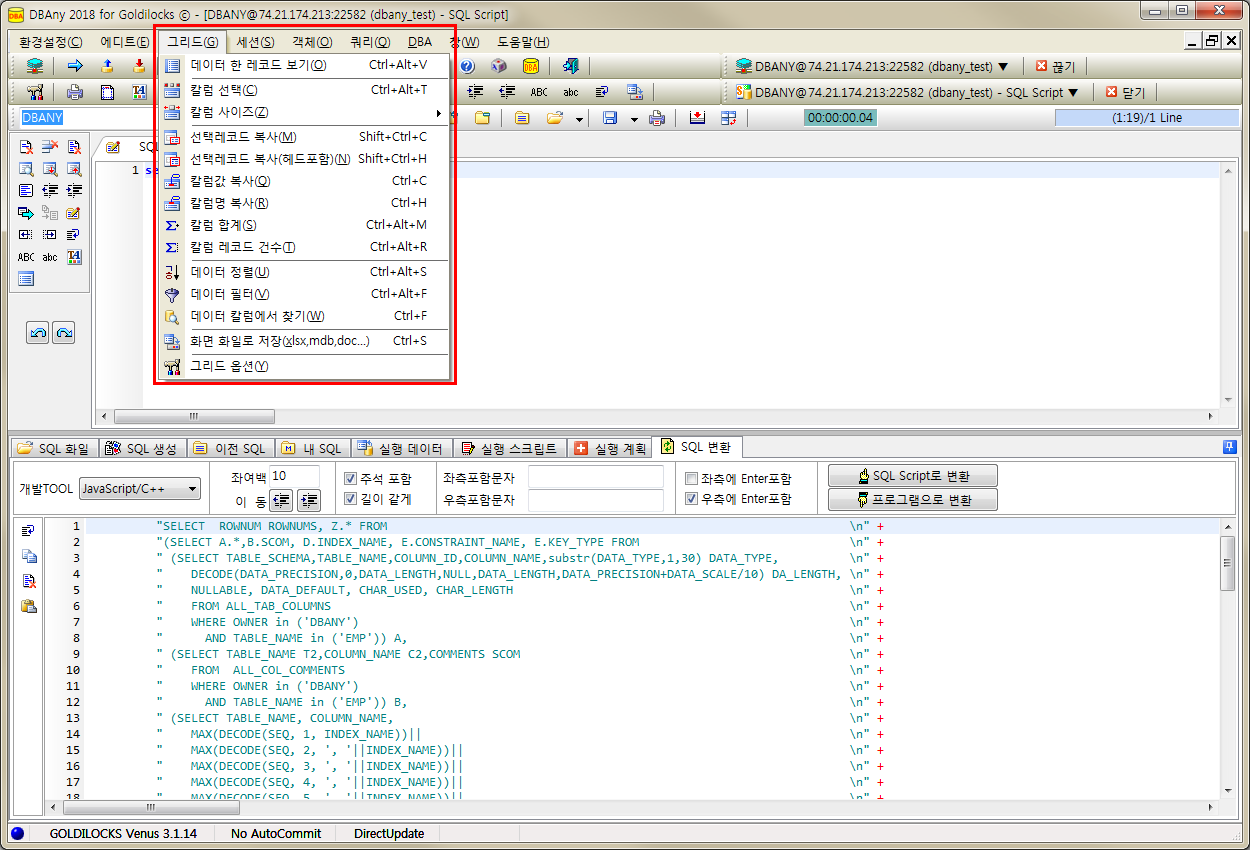Choose 데이터 필터 menu entry
This screenshot has height=850, width=1250.
304,294
